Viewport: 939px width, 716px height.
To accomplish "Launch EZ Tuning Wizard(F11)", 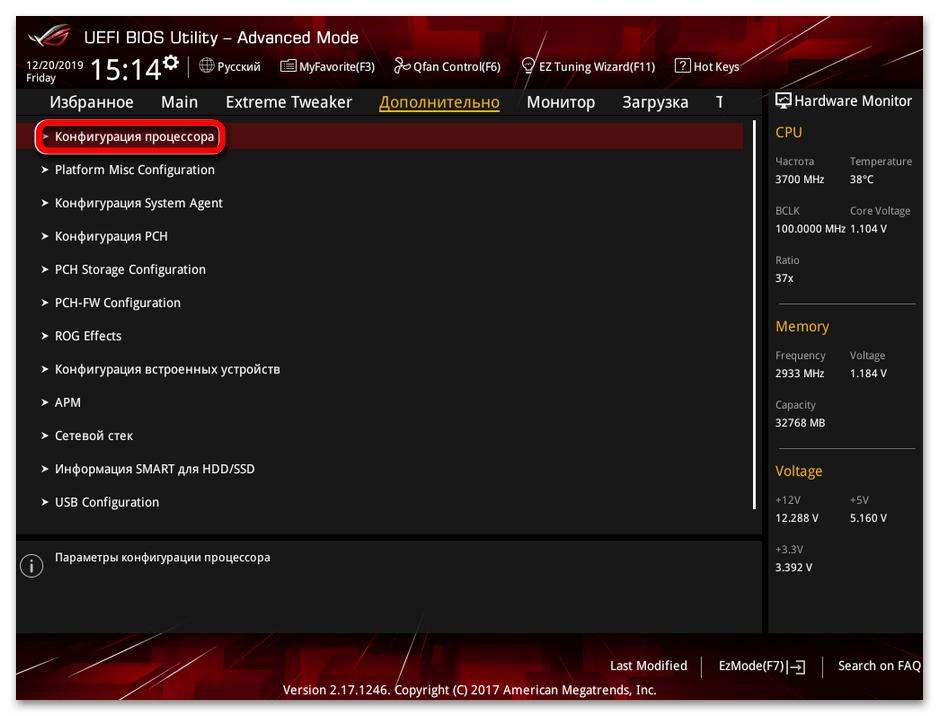I will 597,66.
